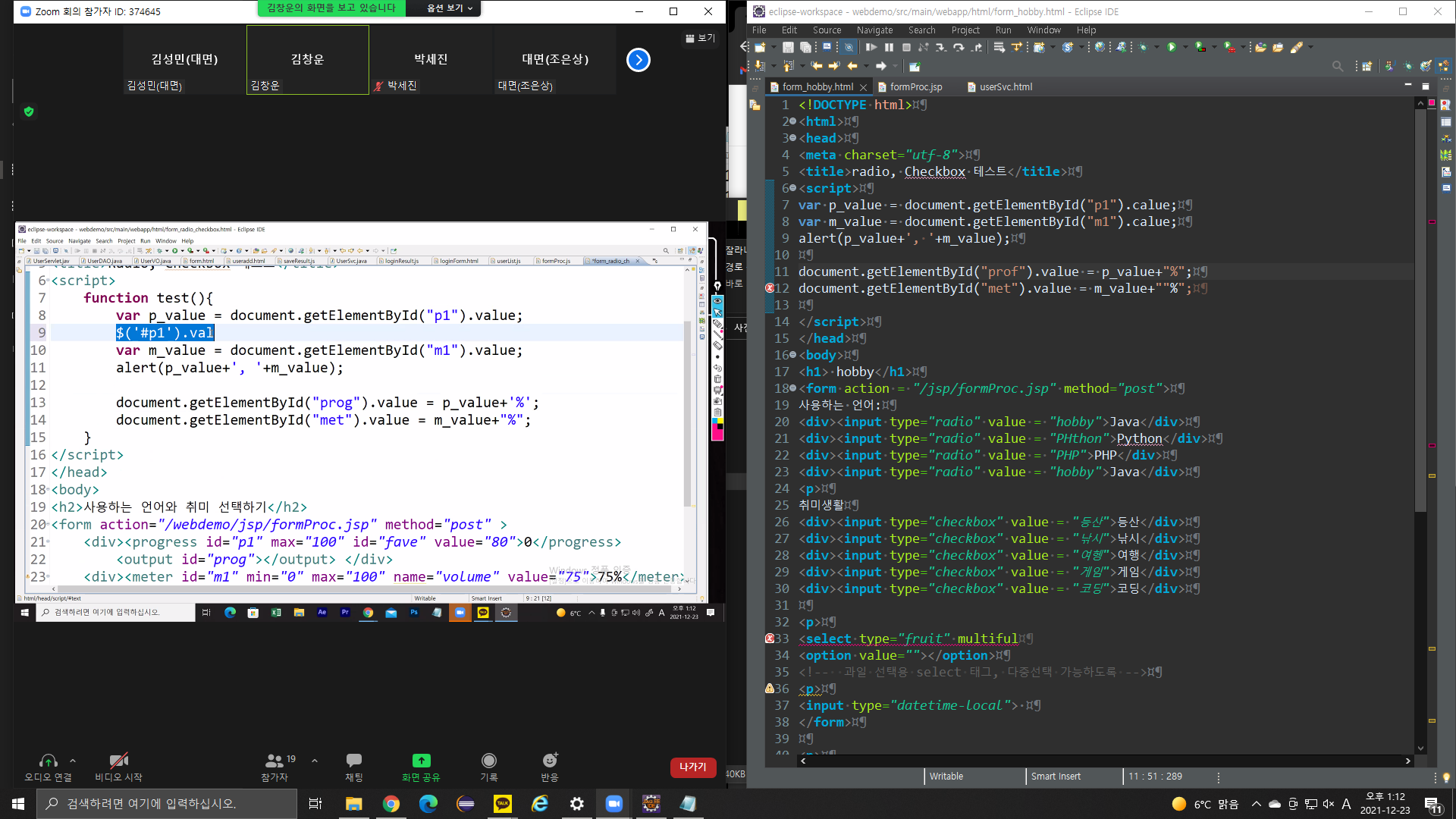Show next participants with blue arrow button
Screen dimensions: 1456x819
click(639, 60)
